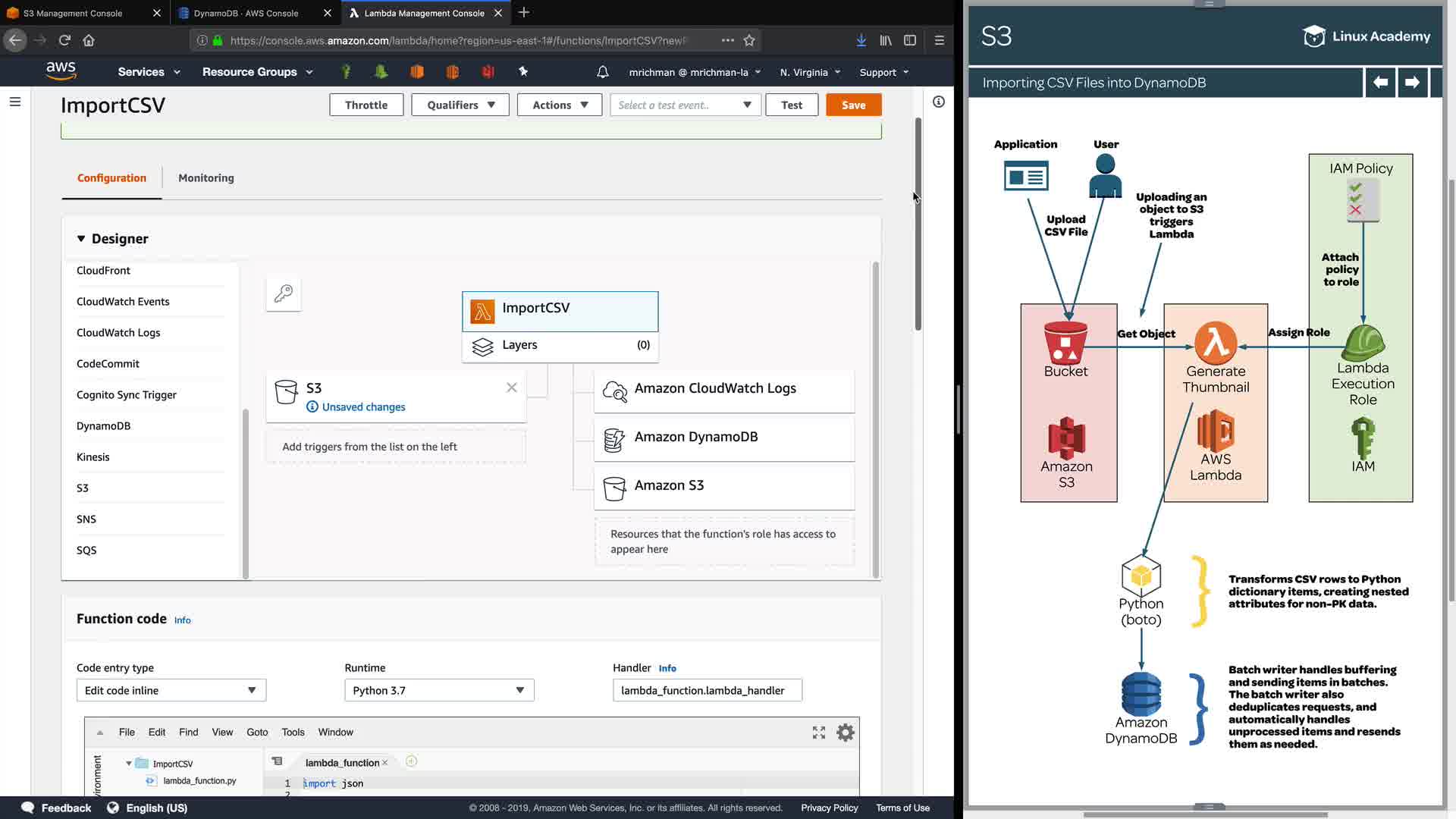Switch to the Monitoring tab
Screen dimensions: 1456x819
pyautogui.click(x=206, y=178)
